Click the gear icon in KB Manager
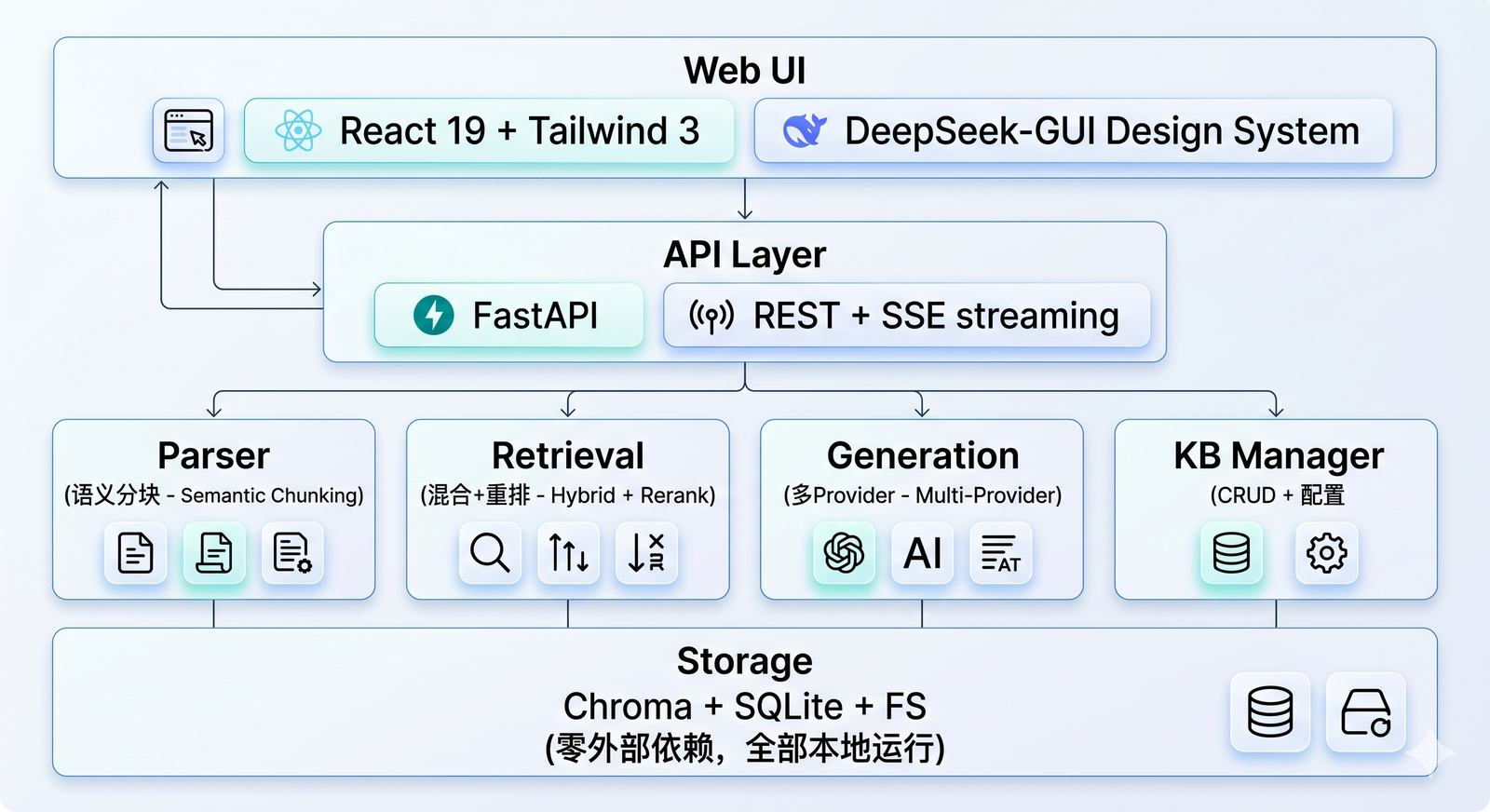Viewport: 1490px width, 812px height. pyautogui.click(x=1326, y=553)
